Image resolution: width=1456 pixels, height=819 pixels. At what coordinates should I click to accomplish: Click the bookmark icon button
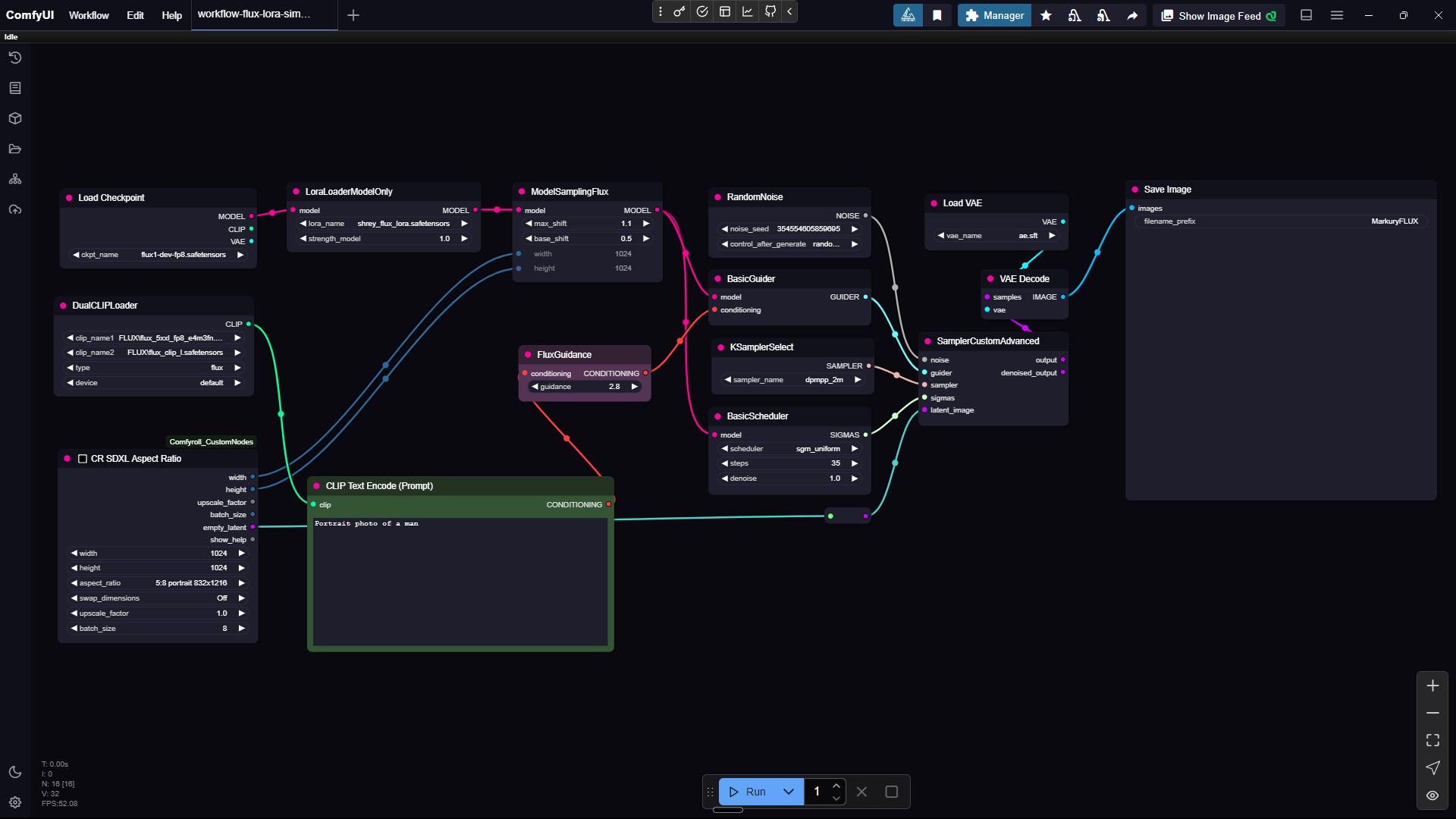tap(937, 15)
